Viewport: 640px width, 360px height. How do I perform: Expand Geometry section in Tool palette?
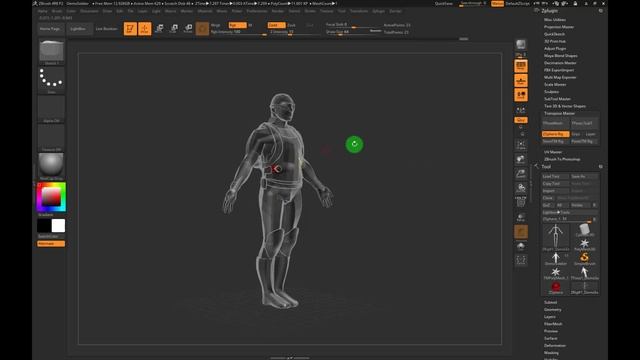pos(553,310)
